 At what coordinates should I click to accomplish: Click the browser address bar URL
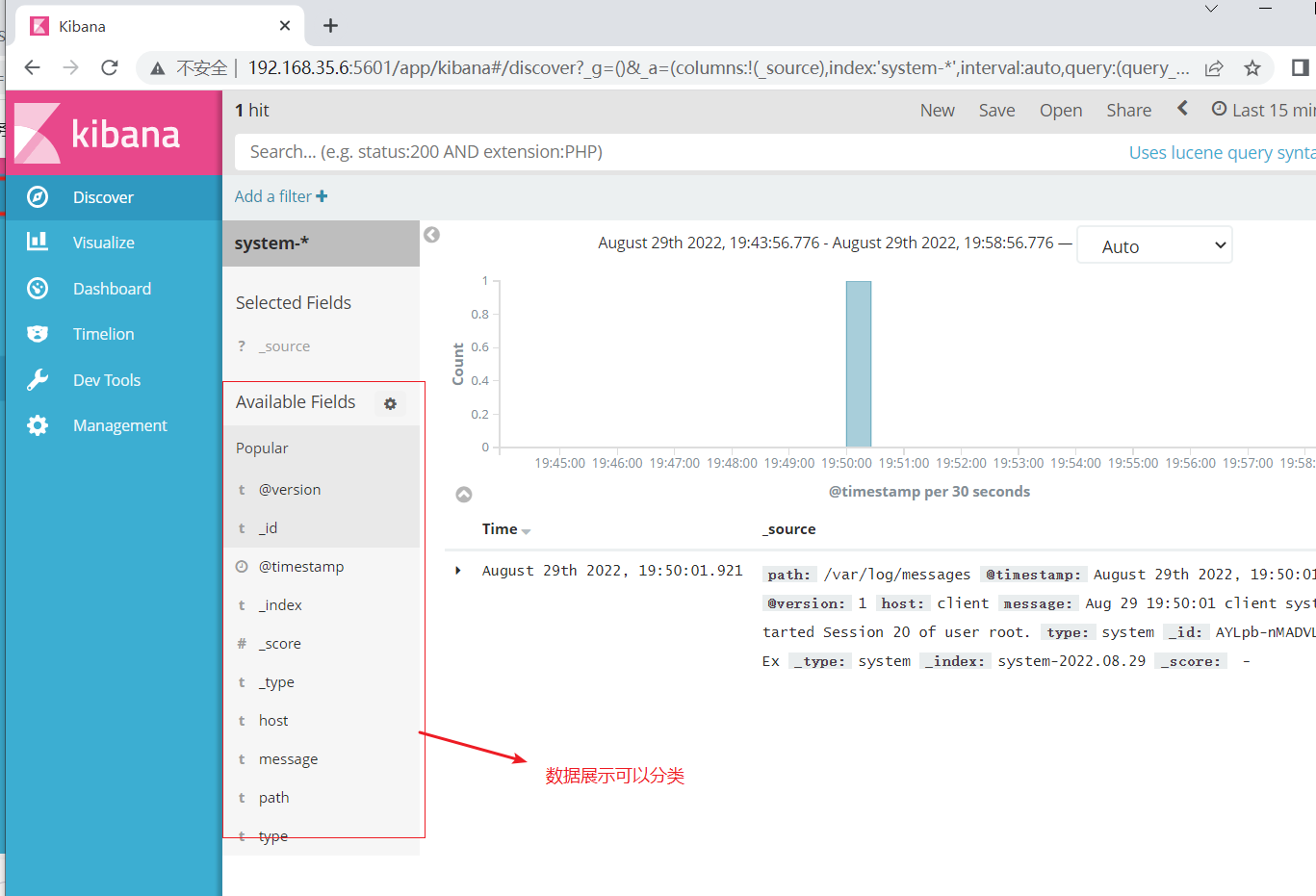[718, 67]
